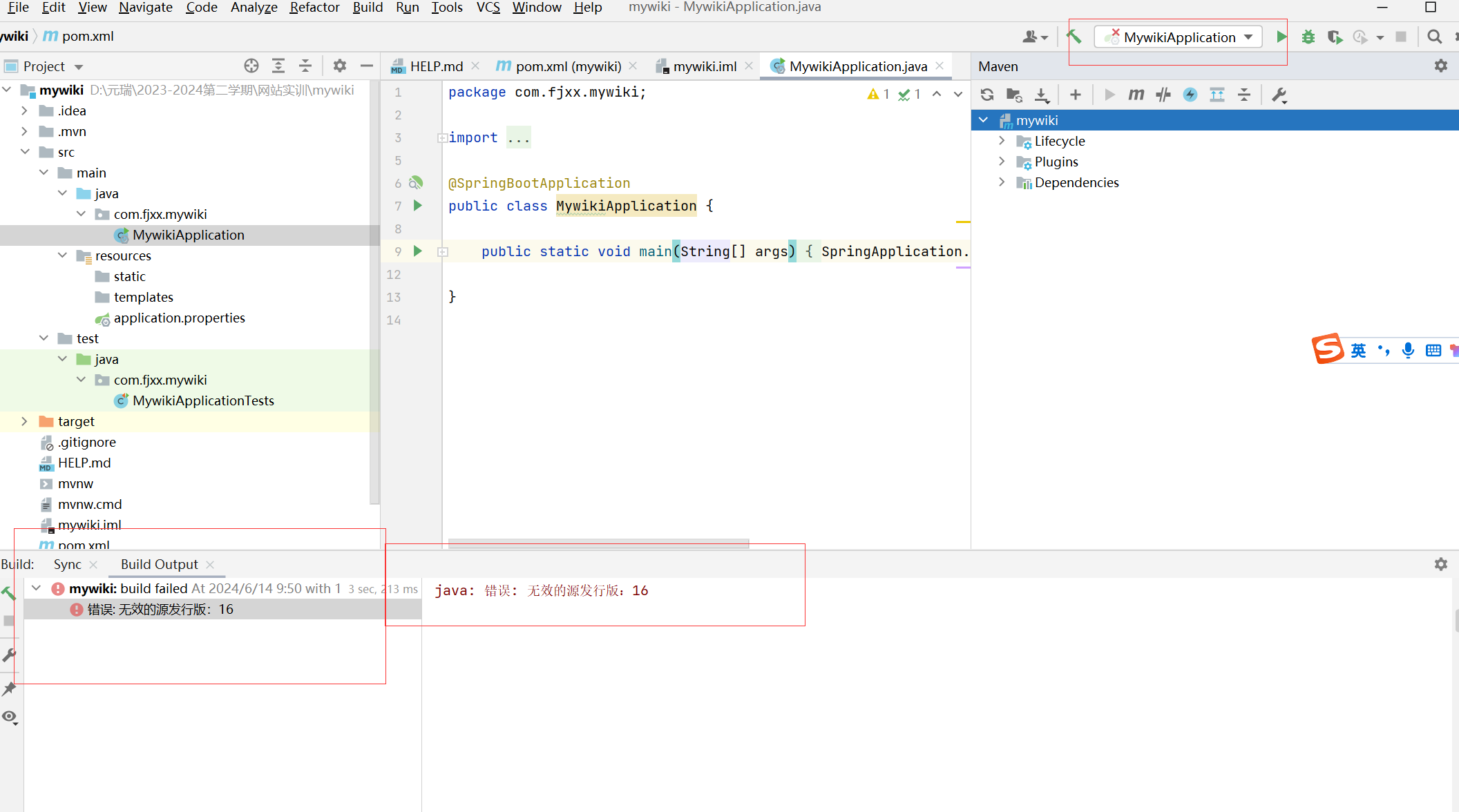Expand all in Project tree icon
Image resolution: width=1459 pixels, height=812 pixels.
coord(278,66)
